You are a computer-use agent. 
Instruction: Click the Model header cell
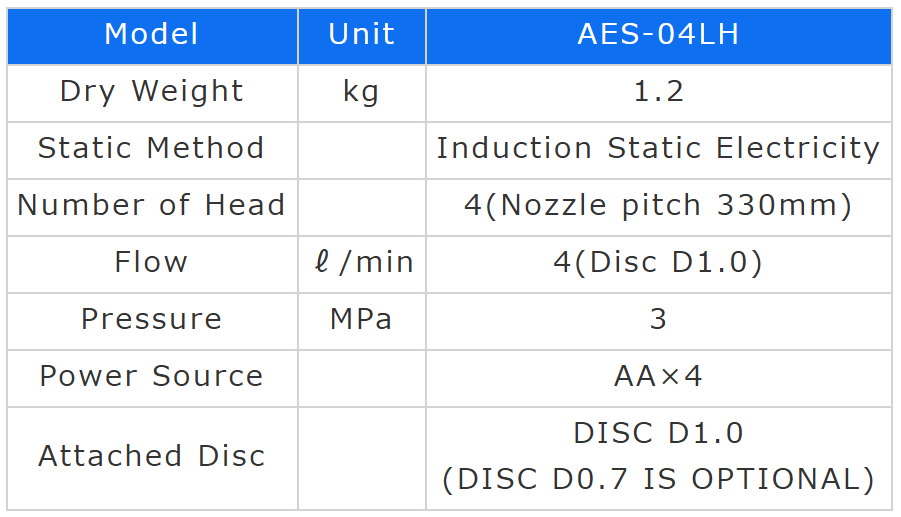pos(152,35)
